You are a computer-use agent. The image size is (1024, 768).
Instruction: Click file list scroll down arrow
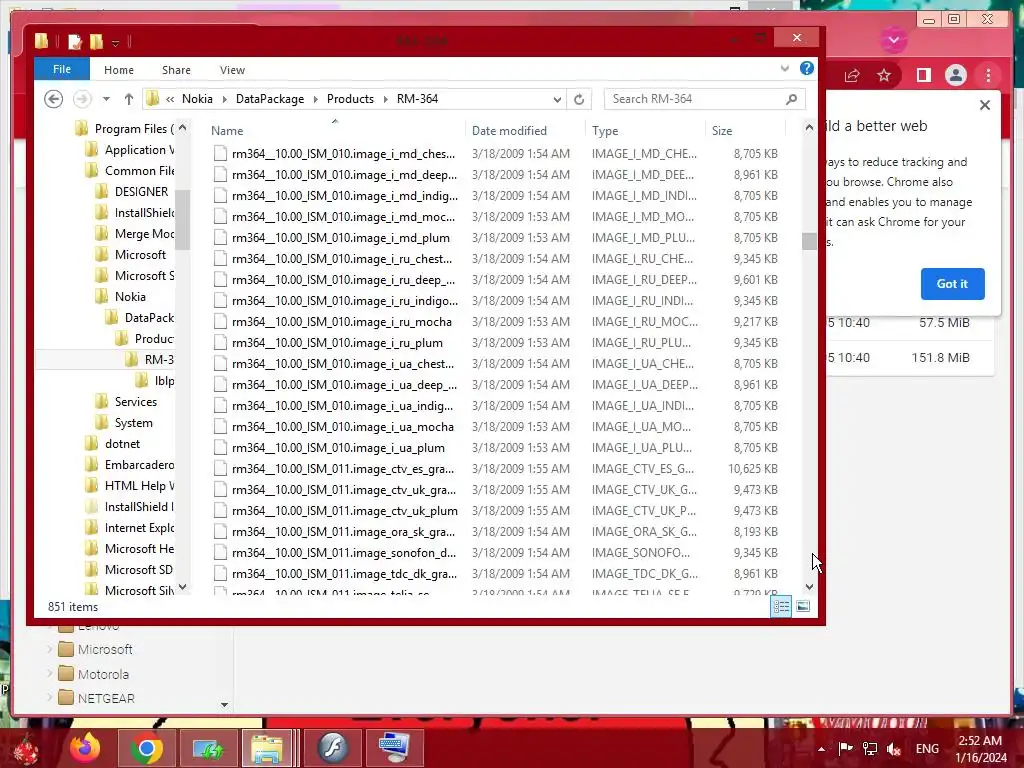(x=809, y=586)
